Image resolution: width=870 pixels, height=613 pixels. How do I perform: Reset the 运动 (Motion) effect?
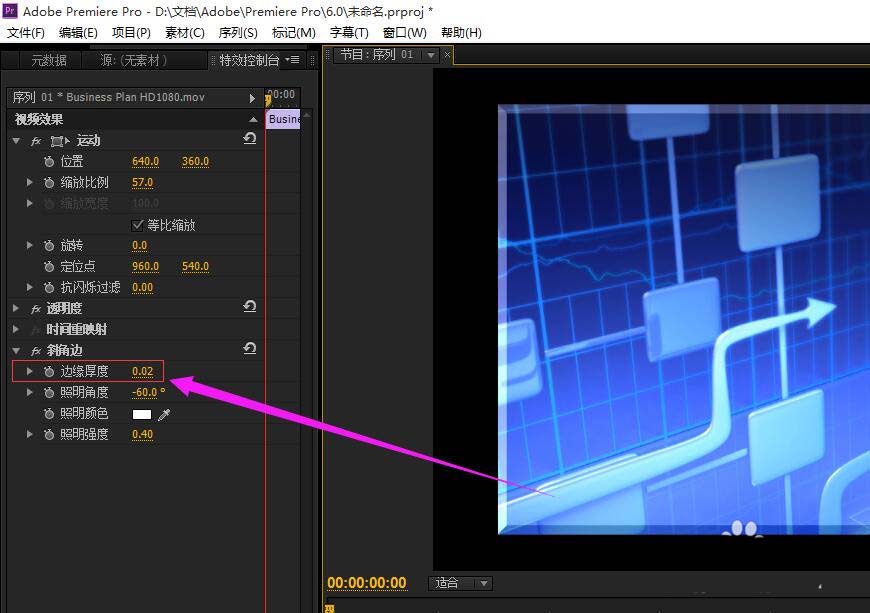[x=250, y=138]
